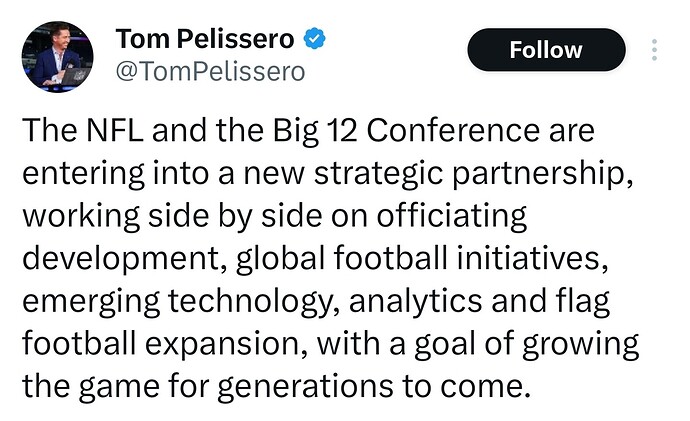The width and height of the screenshot is (690, 421).
Task: Open the @TomPelissero handle link
Action: [210, 71]
